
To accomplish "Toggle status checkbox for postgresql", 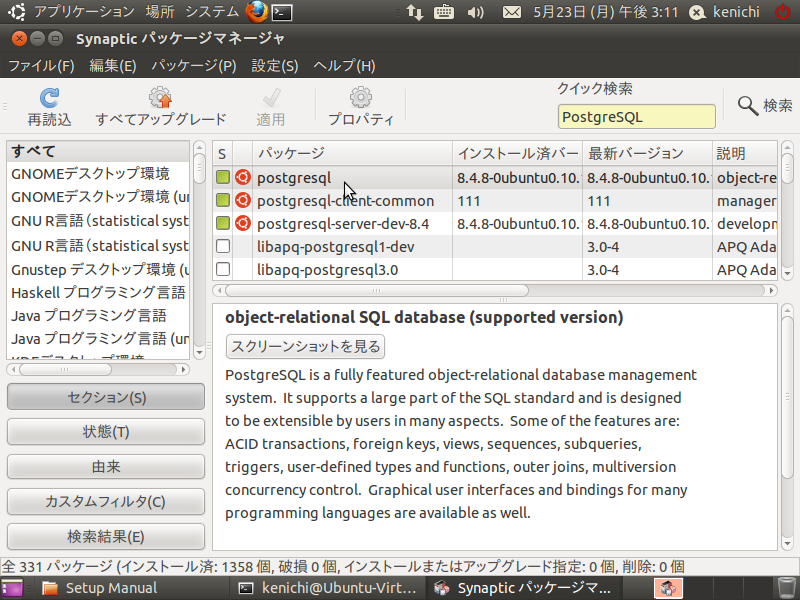I will (223, 178).
